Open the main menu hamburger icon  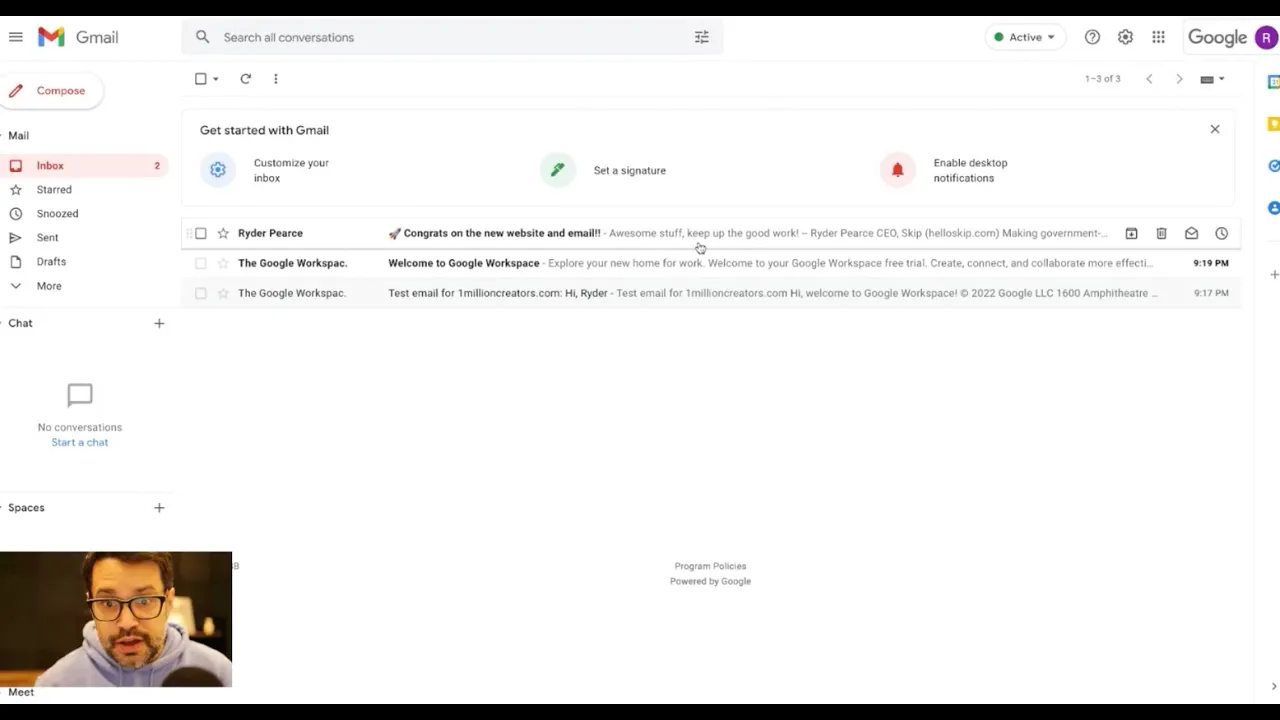[16, 37]
